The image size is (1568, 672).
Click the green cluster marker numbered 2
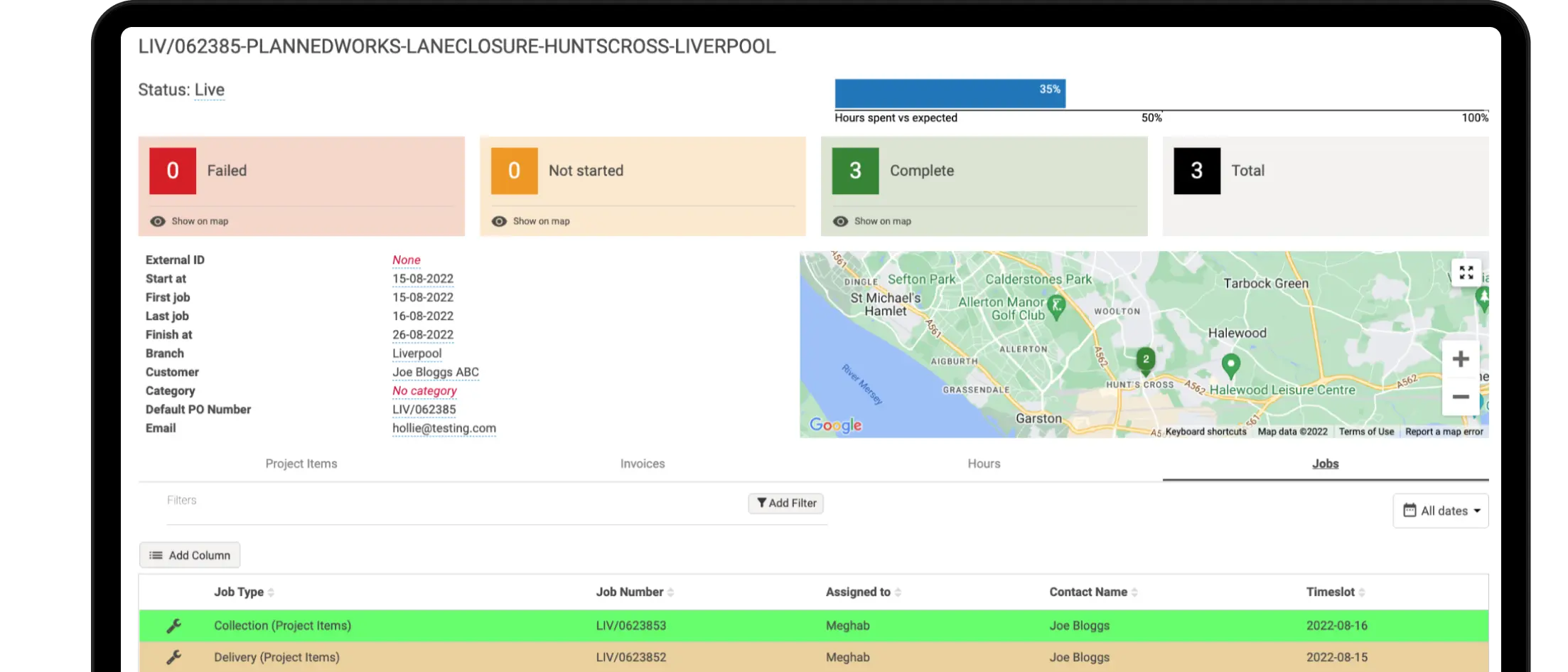(x=1145, y=361)
